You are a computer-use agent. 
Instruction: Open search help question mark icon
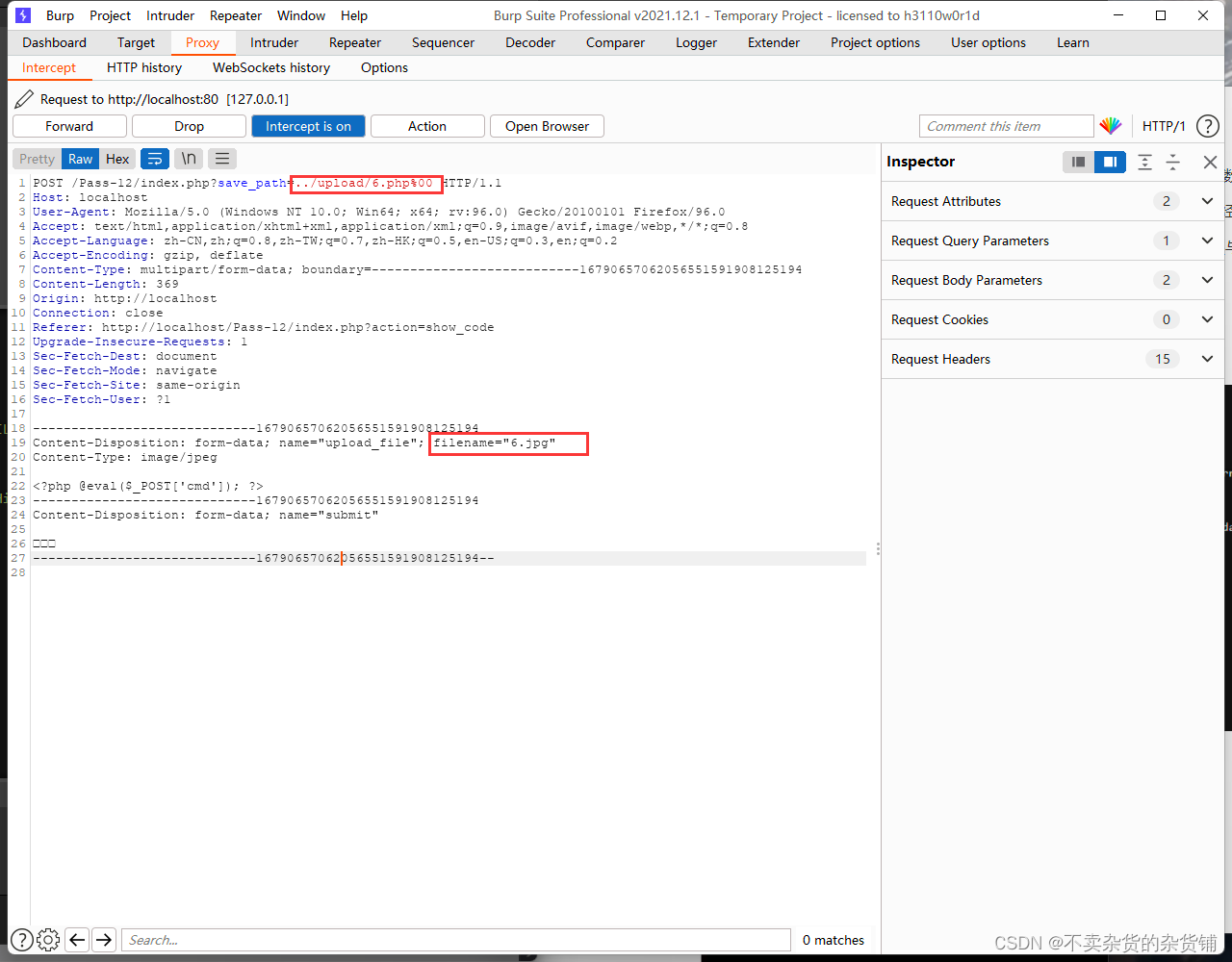point(21,940)
